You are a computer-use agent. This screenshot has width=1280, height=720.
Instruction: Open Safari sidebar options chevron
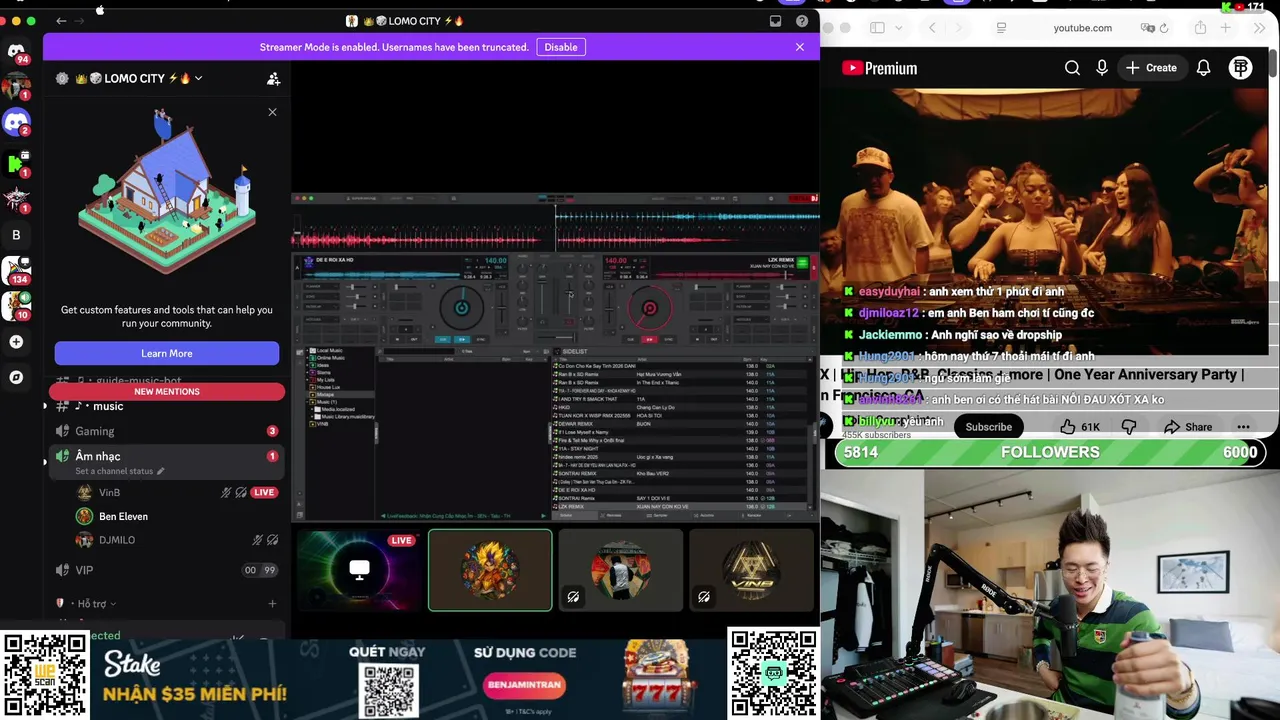click(x=899, y=28)
